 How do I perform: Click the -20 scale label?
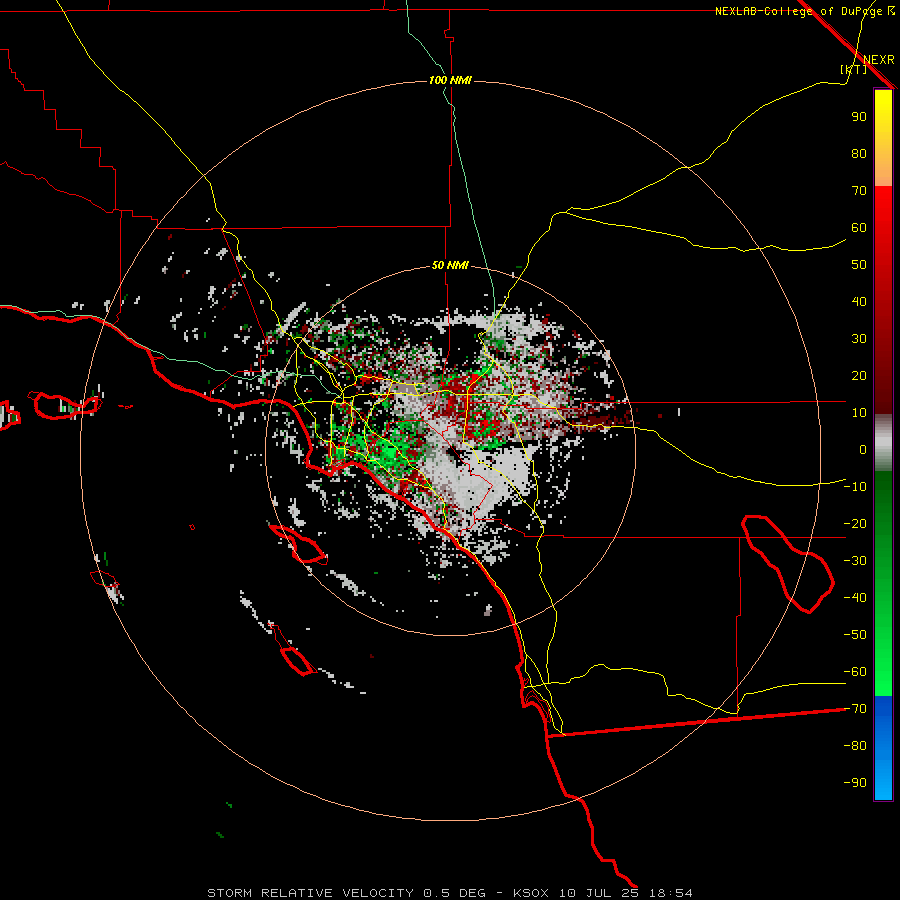(855, 523)
